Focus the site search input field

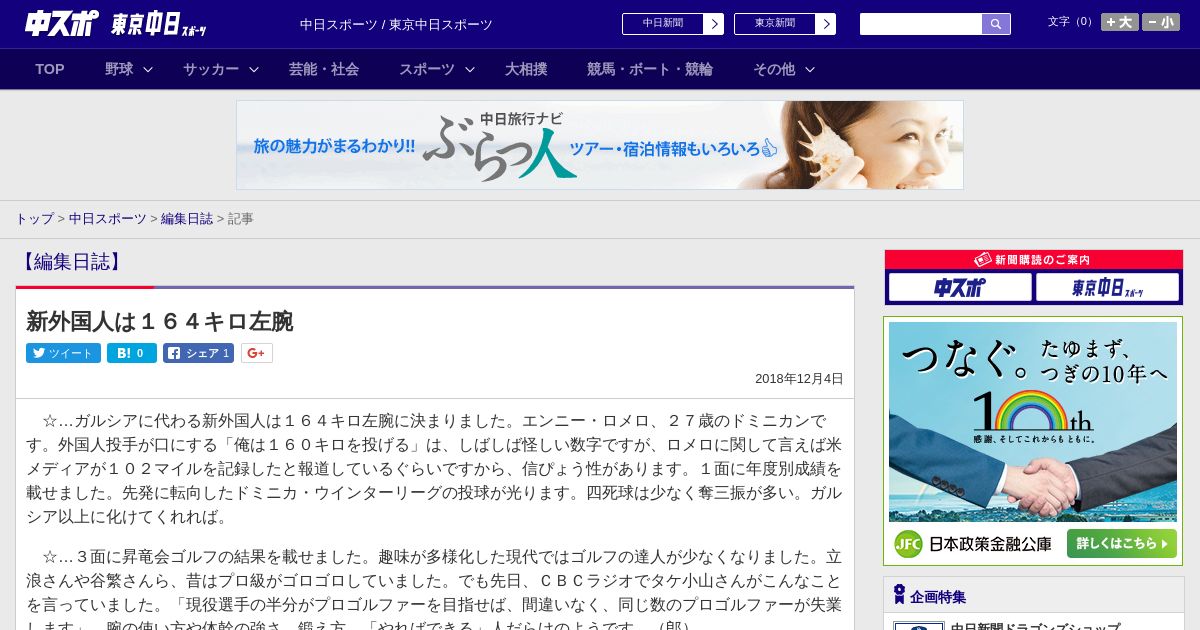[x=921, y=24]
